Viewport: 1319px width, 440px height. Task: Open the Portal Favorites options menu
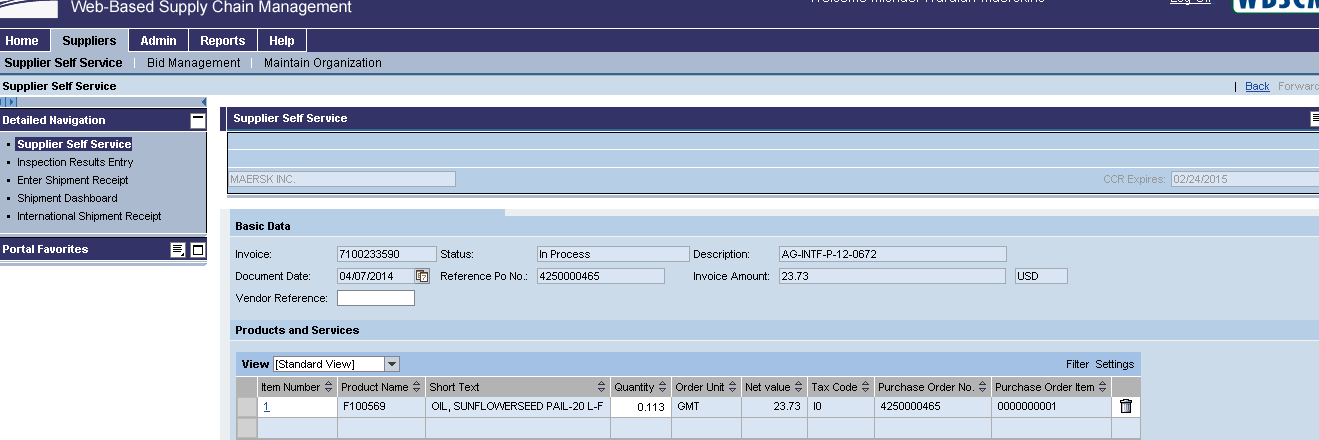[178, 250]
